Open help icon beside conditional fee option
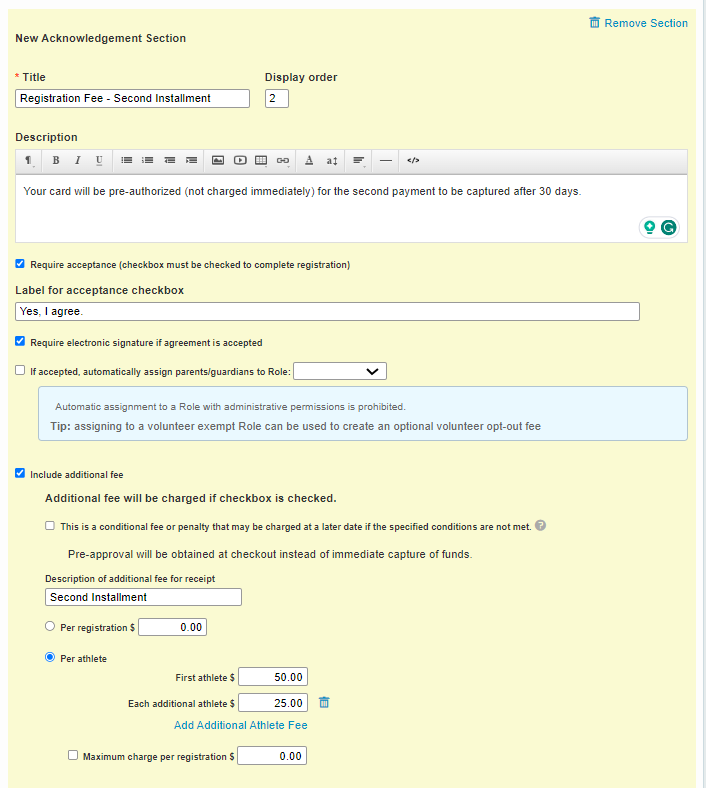706x788 pixels. [x=540, y=526]
